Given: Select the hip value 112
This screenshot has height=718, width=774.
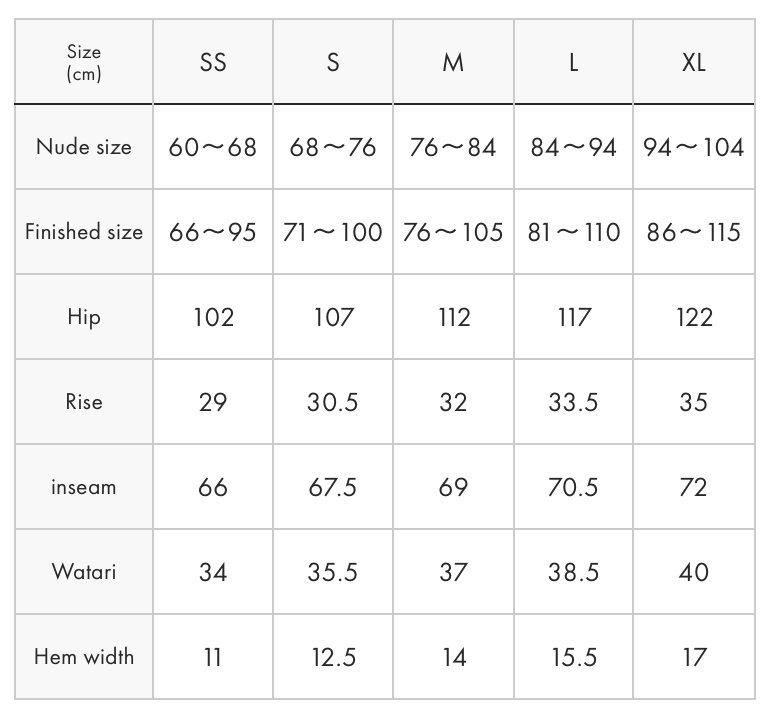Looking at the screenshot, I should (x=453, y=317).
